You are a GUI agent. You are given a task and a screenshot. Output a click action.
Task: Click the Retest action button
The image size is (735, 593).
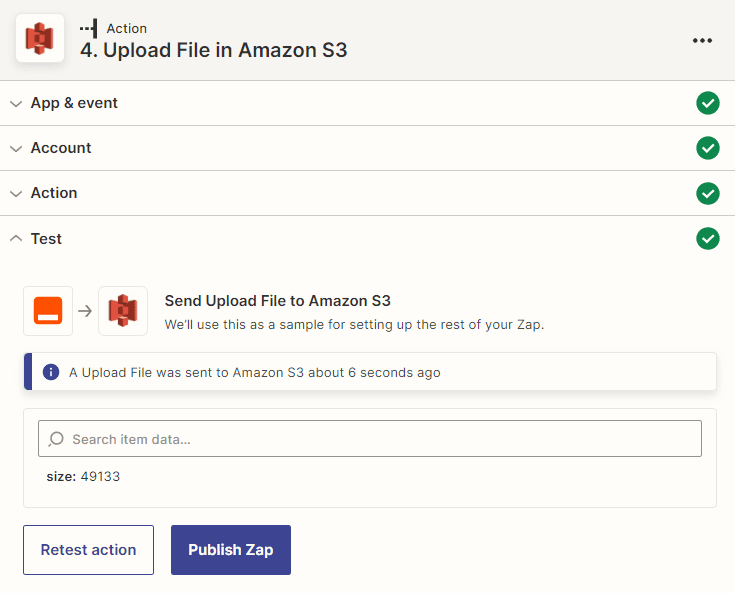point(88,550)
